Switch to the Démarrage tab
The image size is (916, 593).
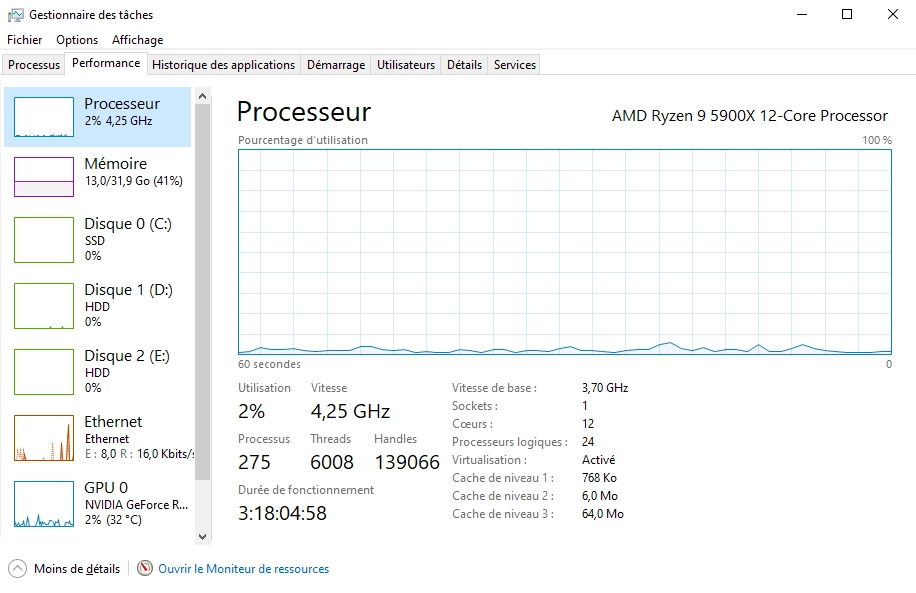(x=336, y=65)
